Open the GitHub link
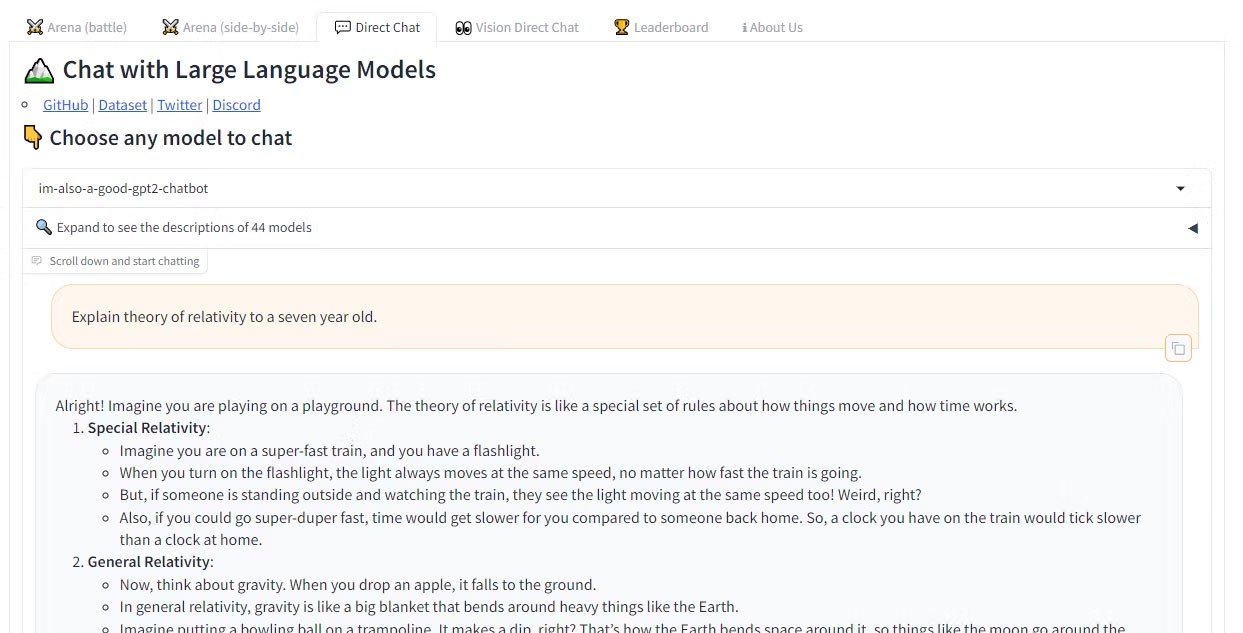The image size is (1243, 633). (65, 105)
